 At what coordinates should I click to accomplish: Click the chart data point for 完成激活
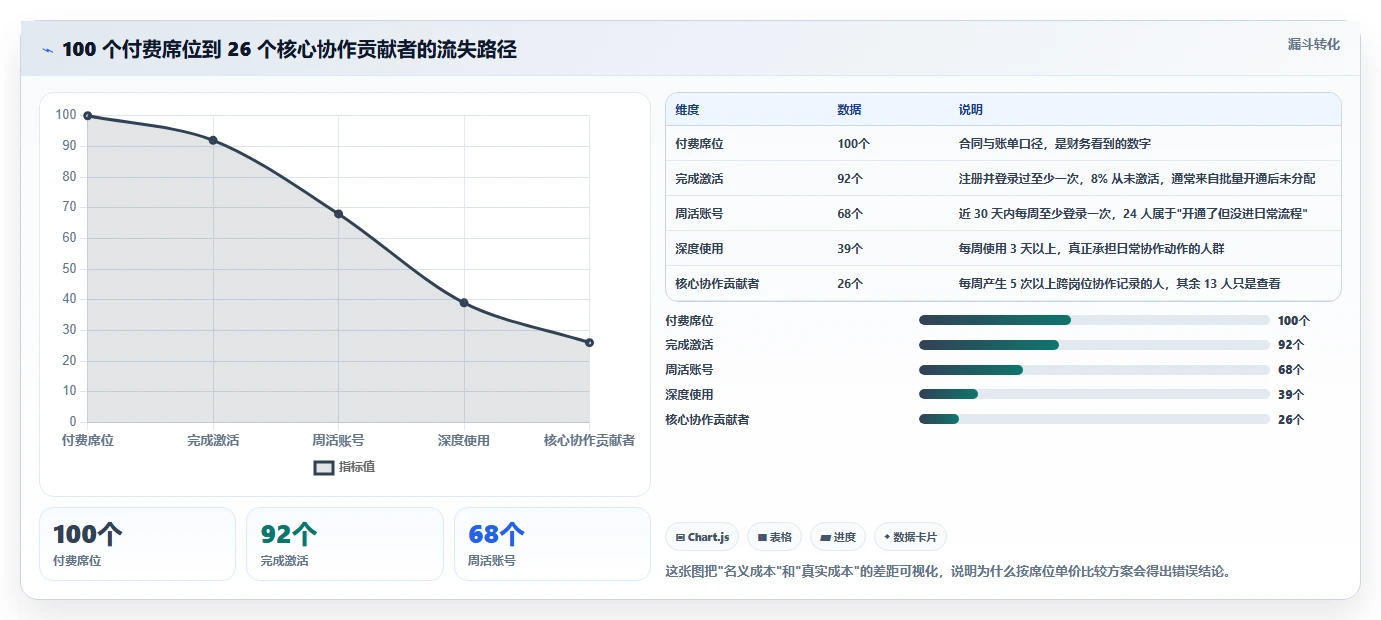213,140
